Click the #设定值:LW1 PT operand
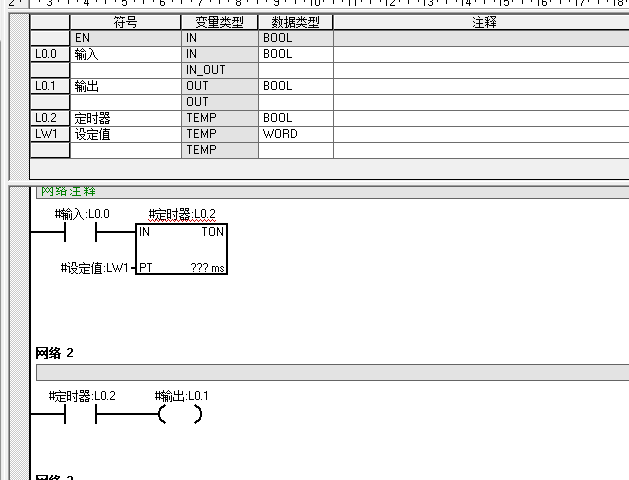 pyautogui.click(x=95, y=268)
